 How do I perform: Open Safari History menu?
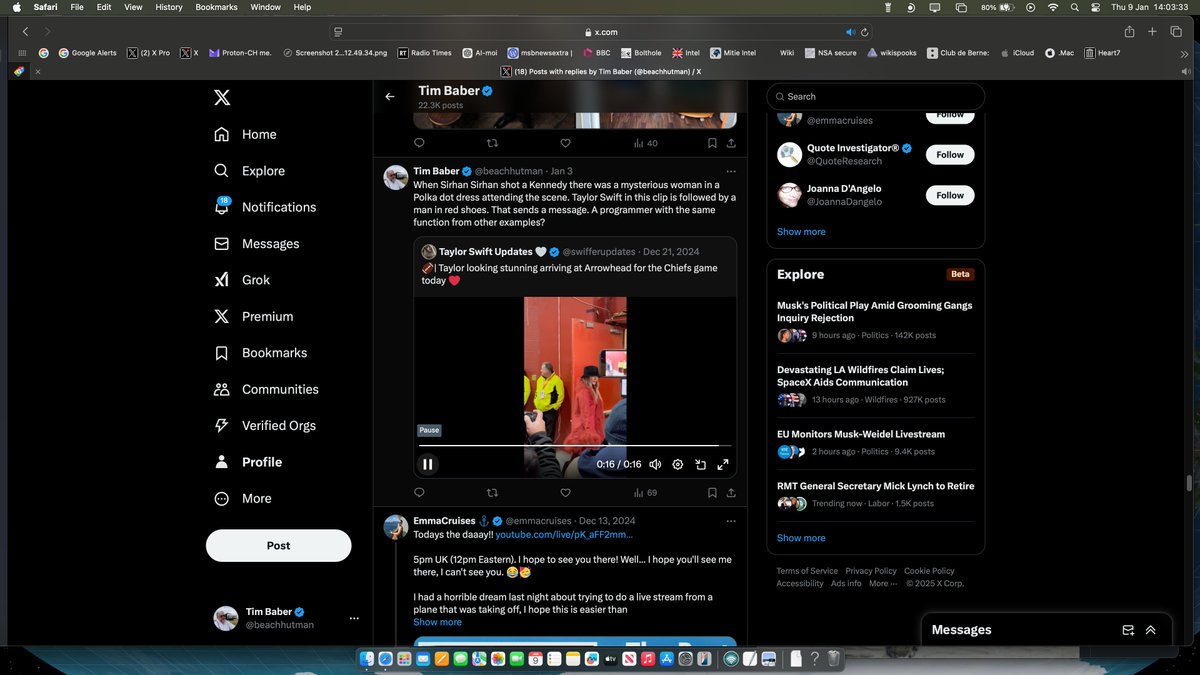click(x=169, y=7)
